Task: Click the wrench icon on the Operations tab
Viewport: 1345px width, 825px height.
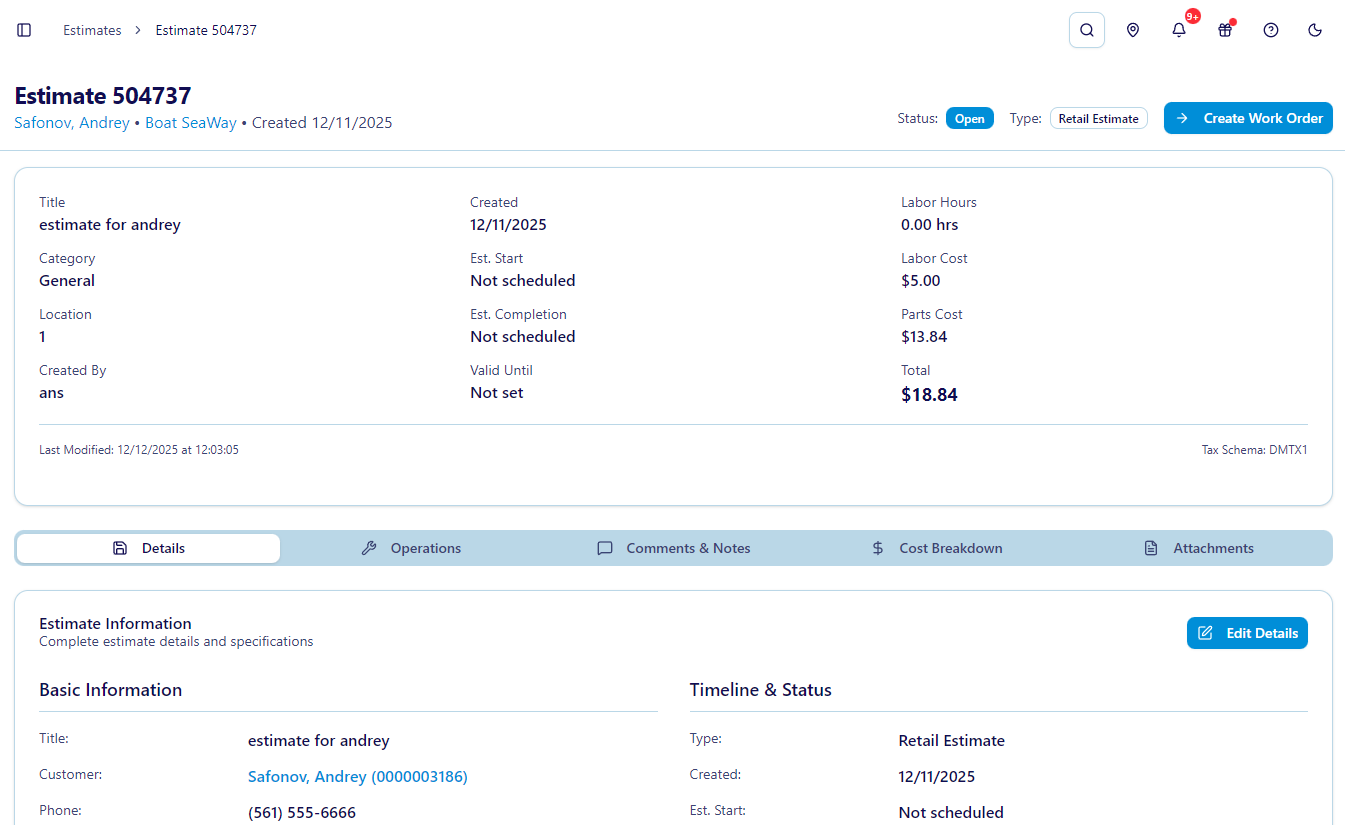Action: coord(369,548)
